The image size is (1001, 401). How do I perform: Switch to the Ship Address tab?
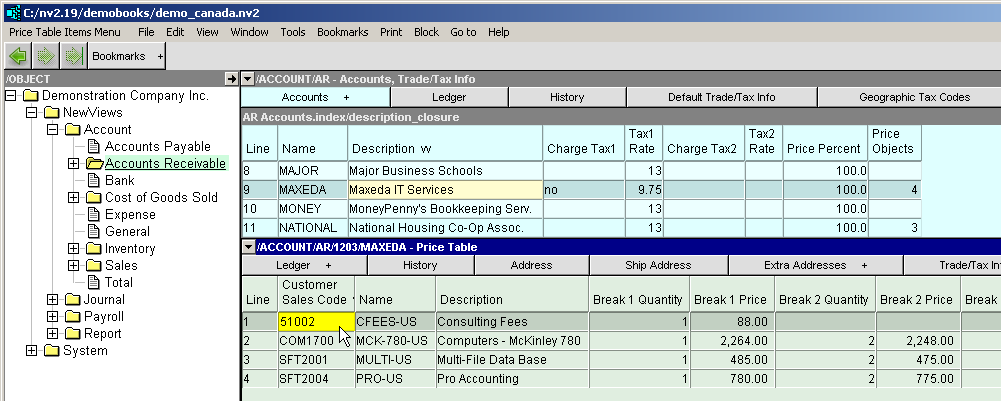click(658, 265)
